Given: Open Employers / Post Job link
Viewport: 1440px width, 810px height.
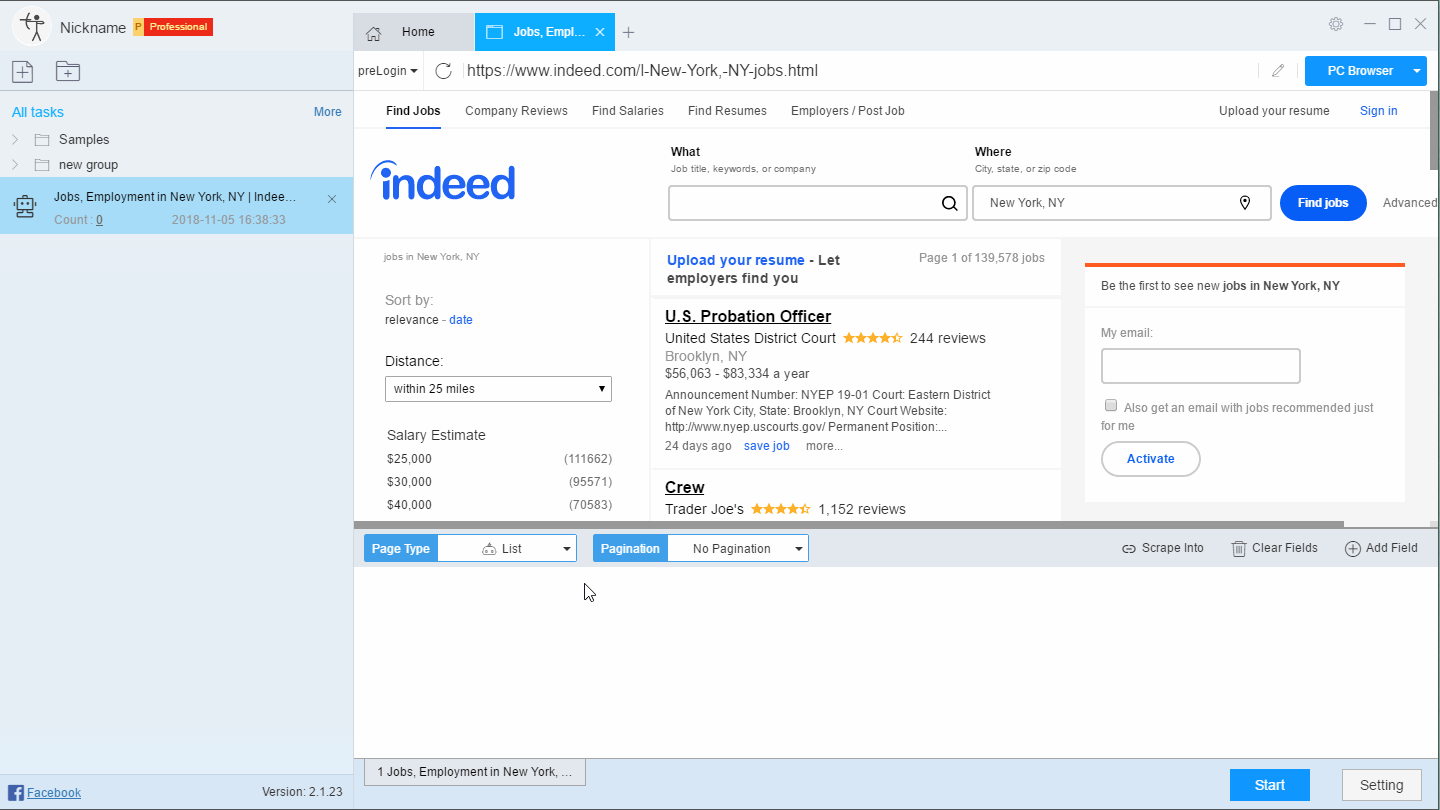Looking at the screenshot, I should (x=848, y=111).
